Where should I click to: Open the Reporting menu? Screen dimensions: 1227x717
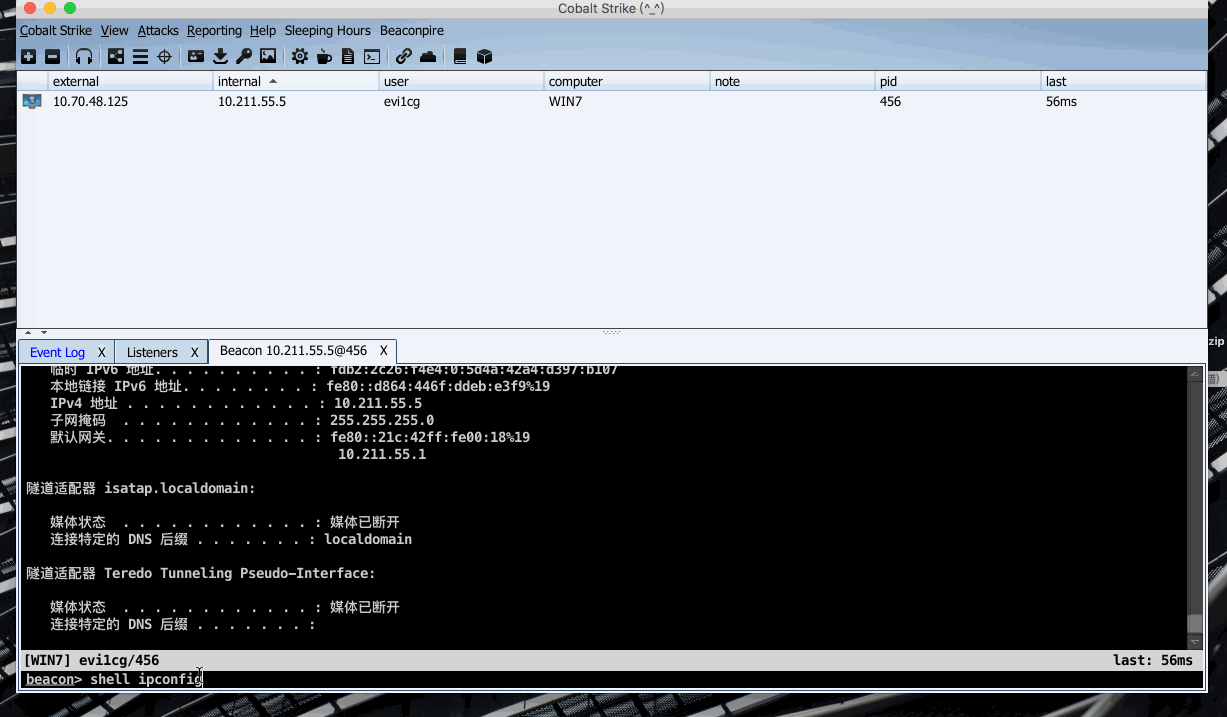(214, 31)
